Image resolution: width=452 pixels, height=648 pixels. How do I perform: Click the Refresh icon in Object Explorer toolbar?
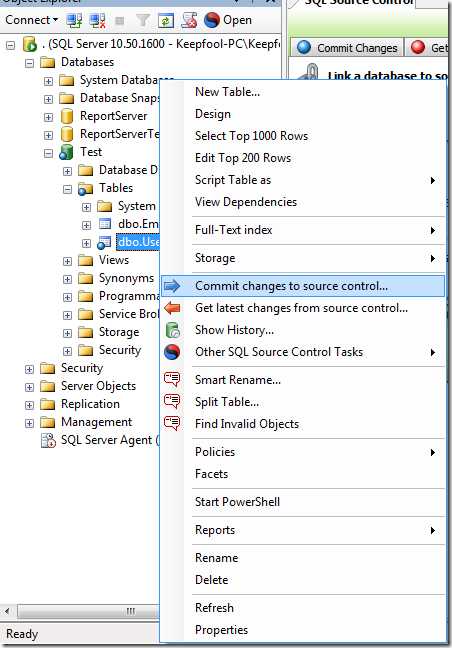[166, 20]
